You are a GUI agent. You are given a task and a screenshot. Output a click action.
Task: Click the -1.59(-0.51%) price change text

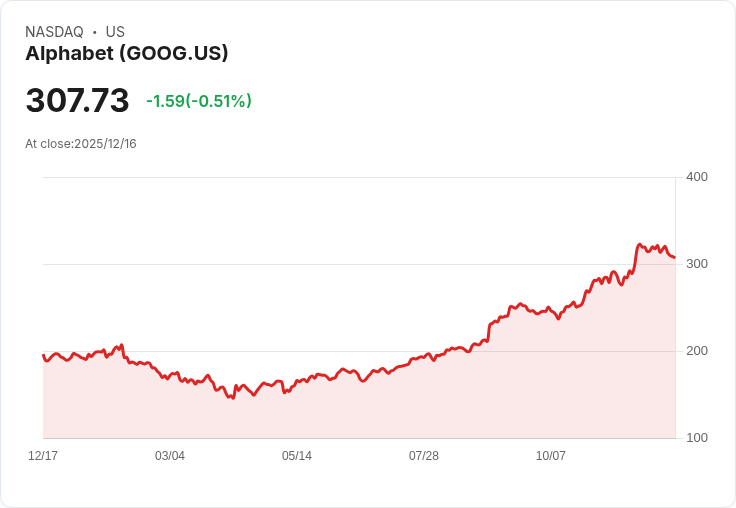coord(199,101)
